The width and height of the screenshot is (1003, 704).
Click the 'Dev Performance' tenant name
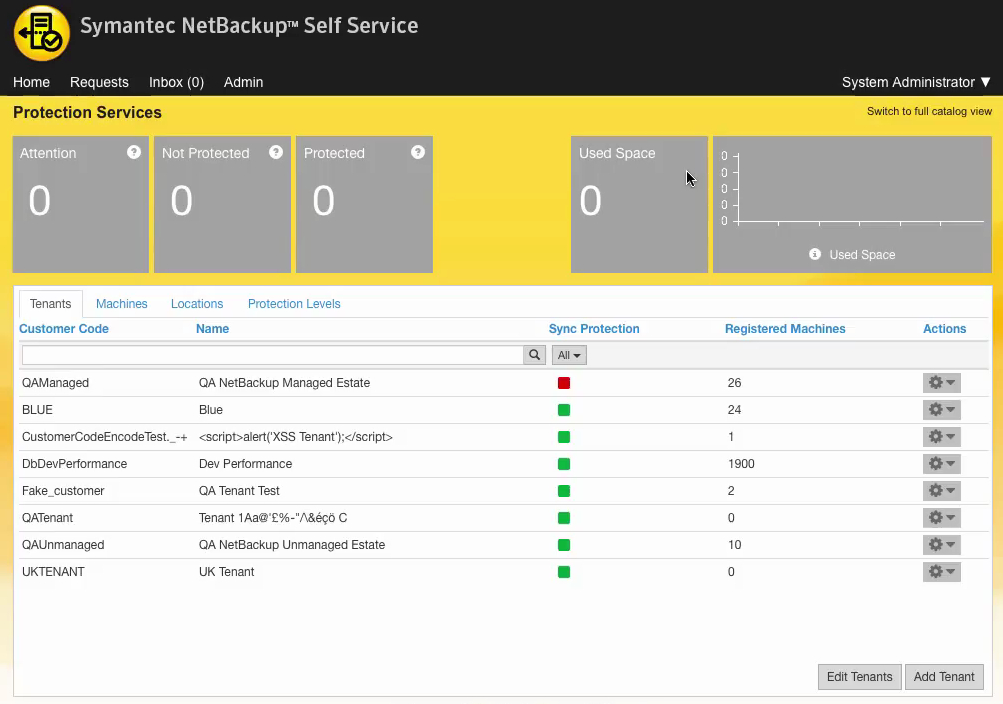coord(246,464)
